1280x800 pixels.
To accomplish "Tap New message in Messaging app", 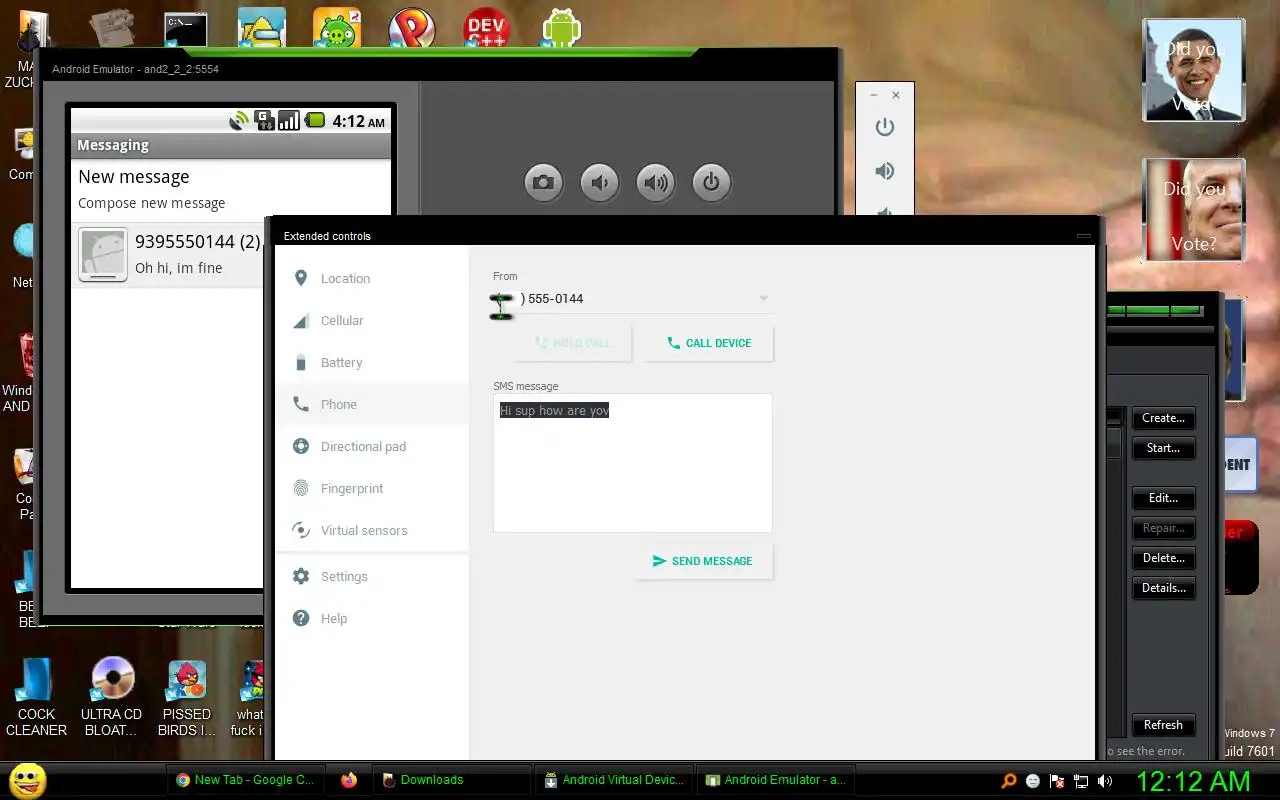I will (x=230, y=190).
